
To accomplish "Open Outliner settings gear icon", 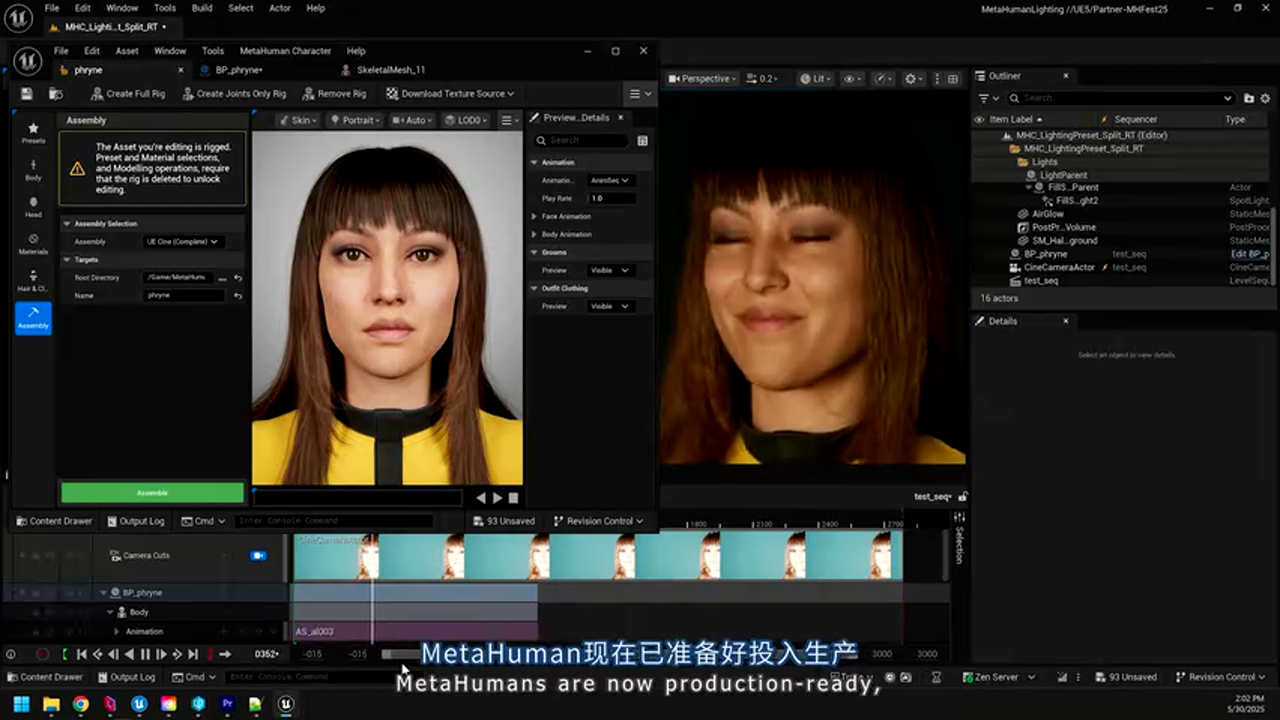I will coord(1267,98).
